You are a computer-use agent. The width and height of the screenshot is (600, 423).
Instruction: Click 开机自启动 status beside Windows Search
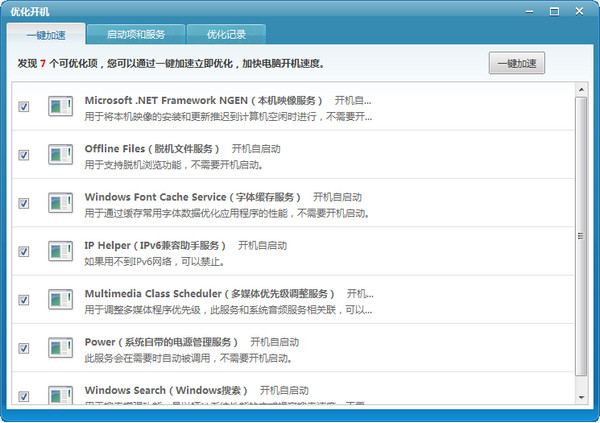(x=284, y=390)
